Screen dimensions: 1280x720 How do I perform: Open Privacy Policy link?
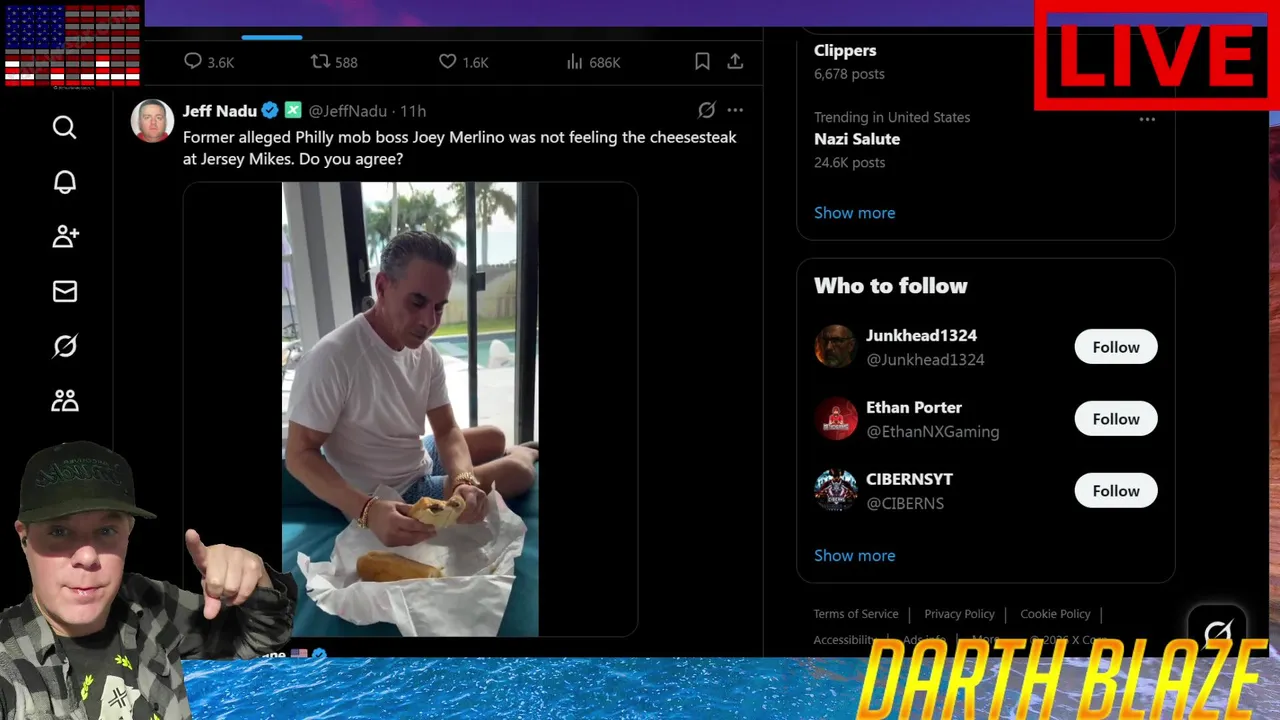[x=959, y=614]
